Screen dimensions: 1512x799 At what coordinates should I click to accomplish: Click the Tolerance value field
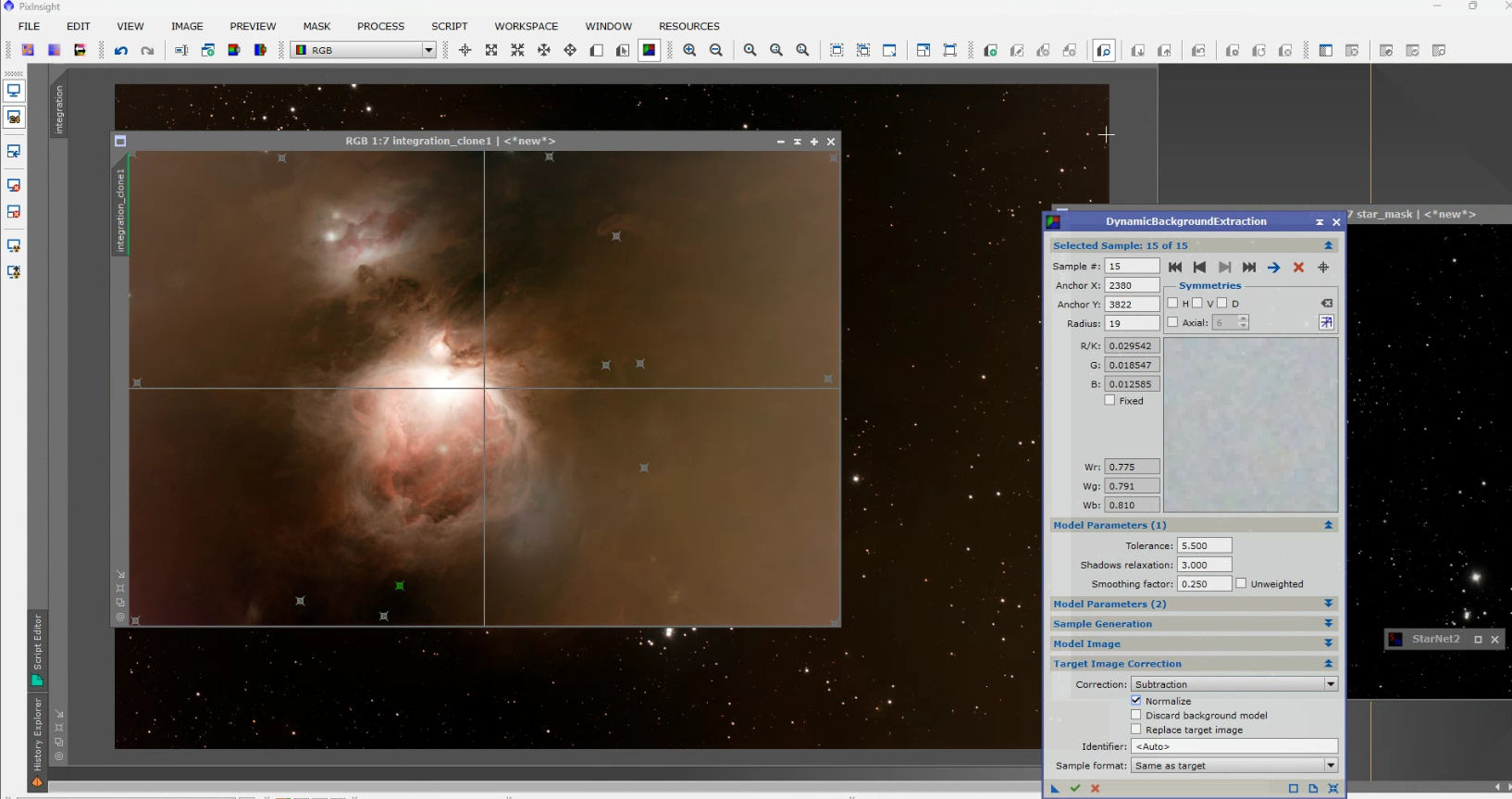point(1204,546)
